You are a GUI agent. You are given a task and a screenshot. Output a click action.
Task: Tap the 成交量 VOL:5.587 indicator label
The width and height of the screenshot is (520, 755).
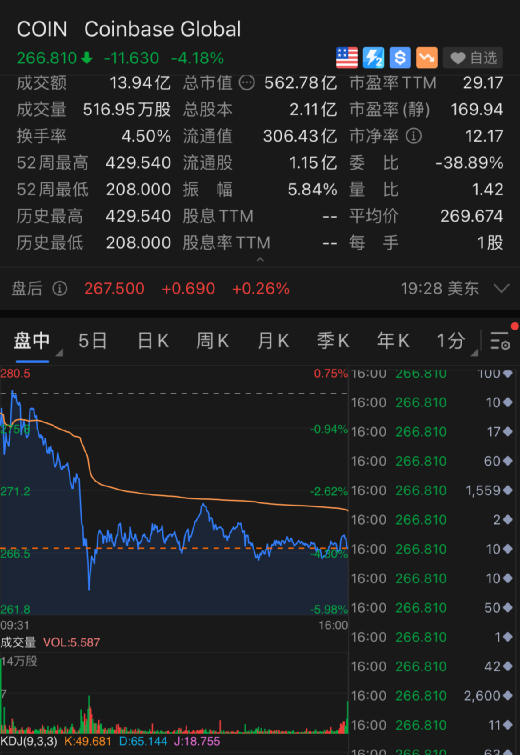(x=50, y=642)
